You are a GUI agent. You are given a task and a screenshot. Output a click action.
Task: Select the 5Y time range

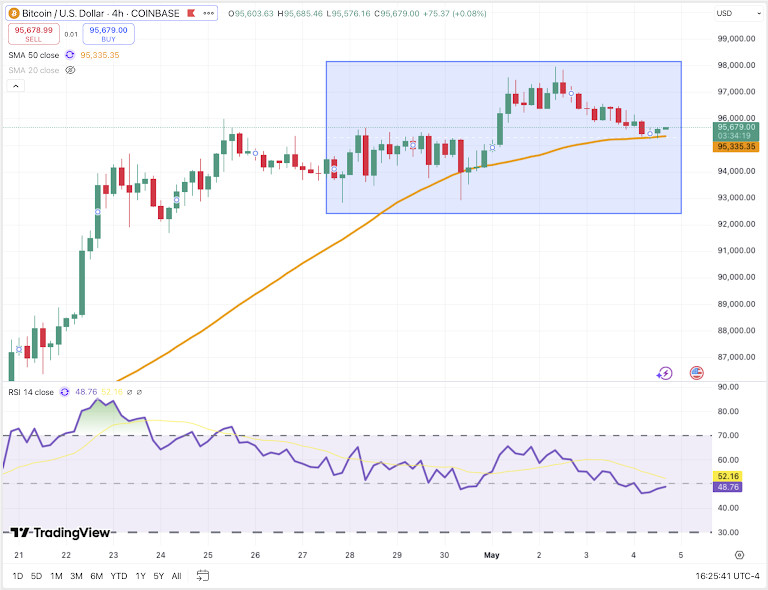(159, 576)
